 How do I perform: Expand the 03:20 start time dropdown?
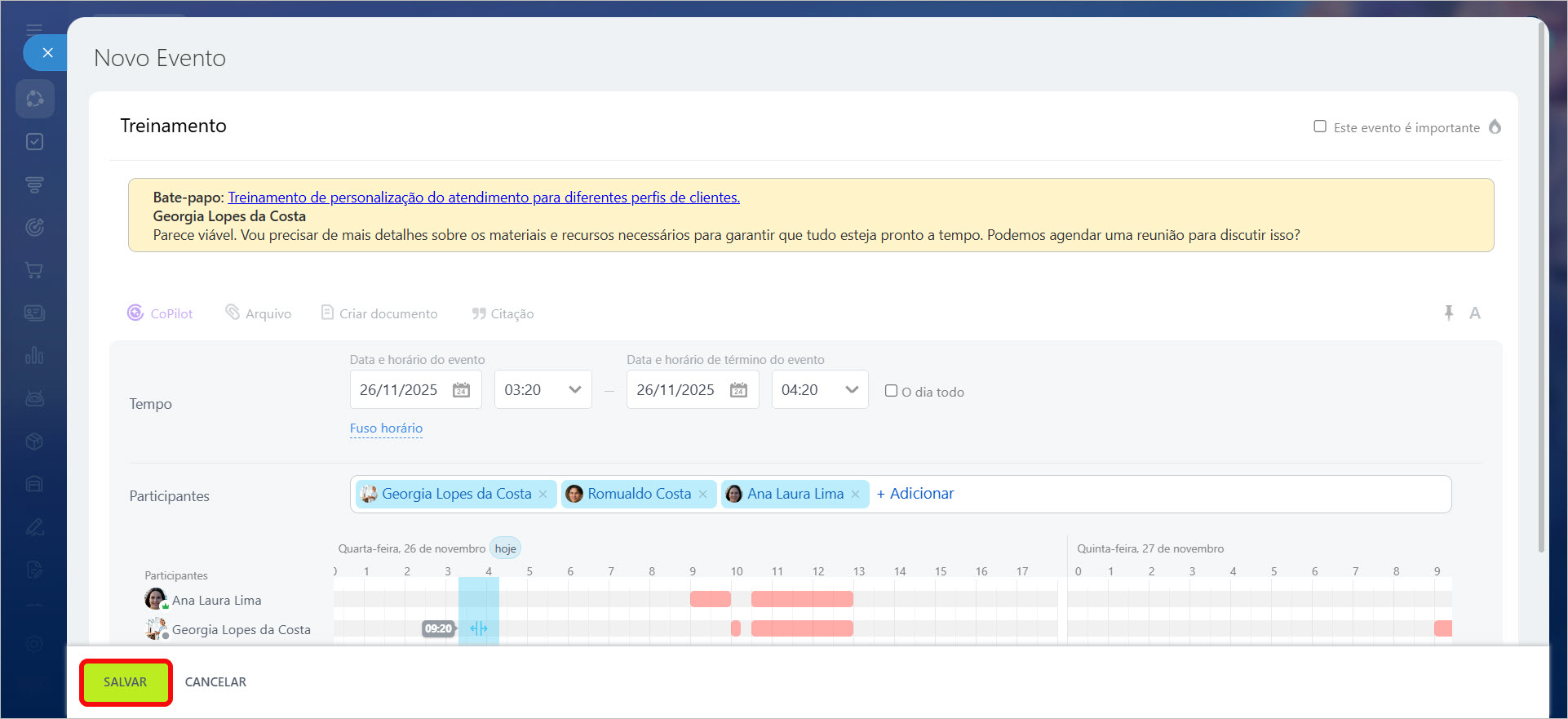(x=574, y=390)
